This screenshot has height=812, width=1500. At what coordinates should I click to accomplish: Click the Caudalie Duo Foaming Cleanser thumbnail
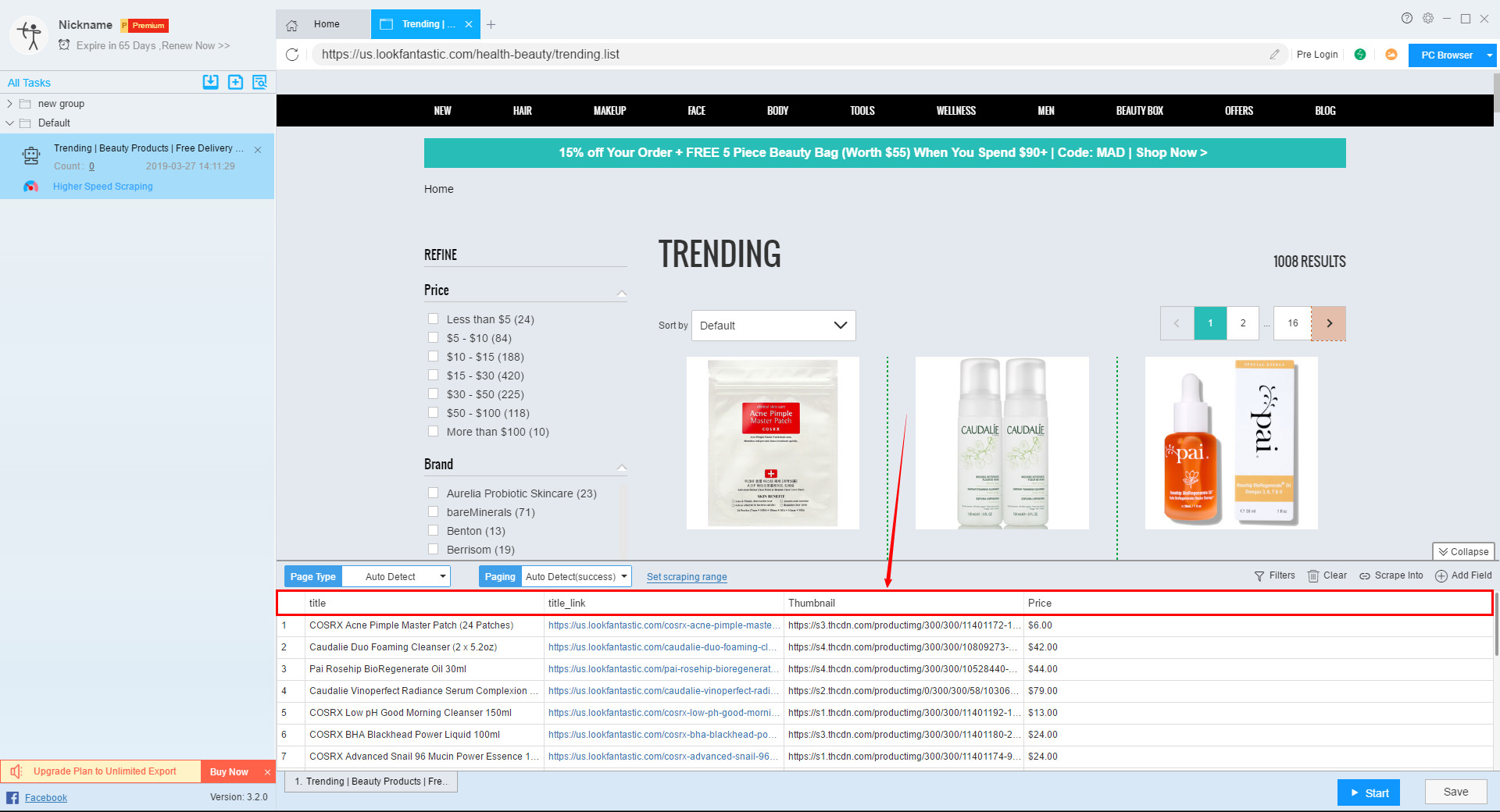(1002, 443)
